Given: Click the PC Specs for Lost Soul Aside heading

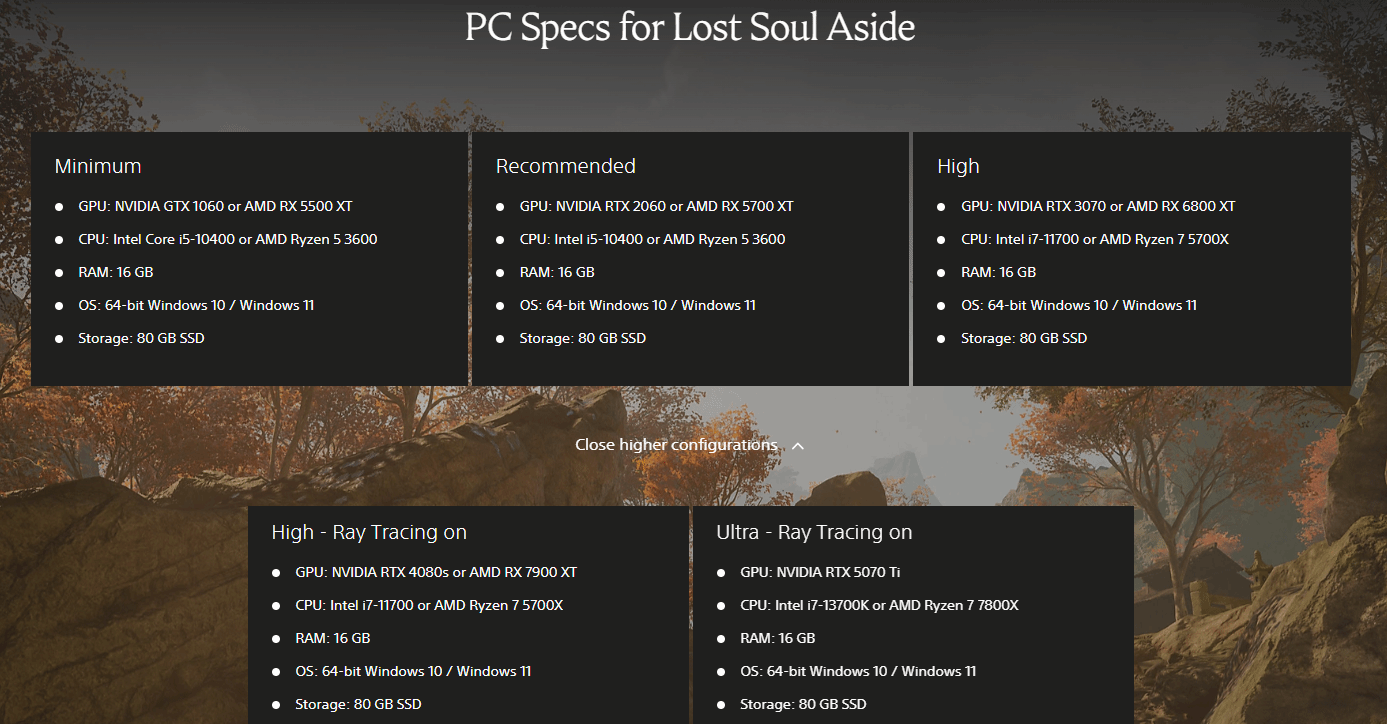Looking at the screenshot, I should (x=690, y=27).
